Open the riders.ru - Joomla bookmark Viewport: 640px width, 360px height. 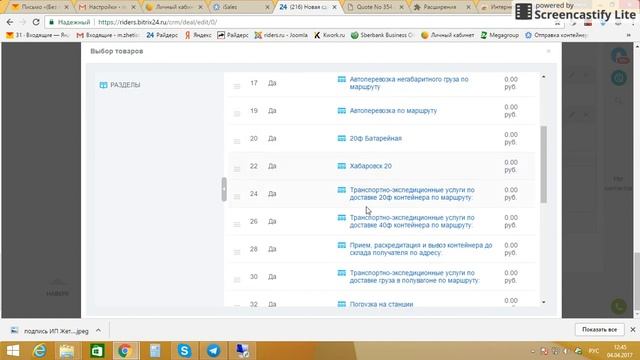click(281, 35)
